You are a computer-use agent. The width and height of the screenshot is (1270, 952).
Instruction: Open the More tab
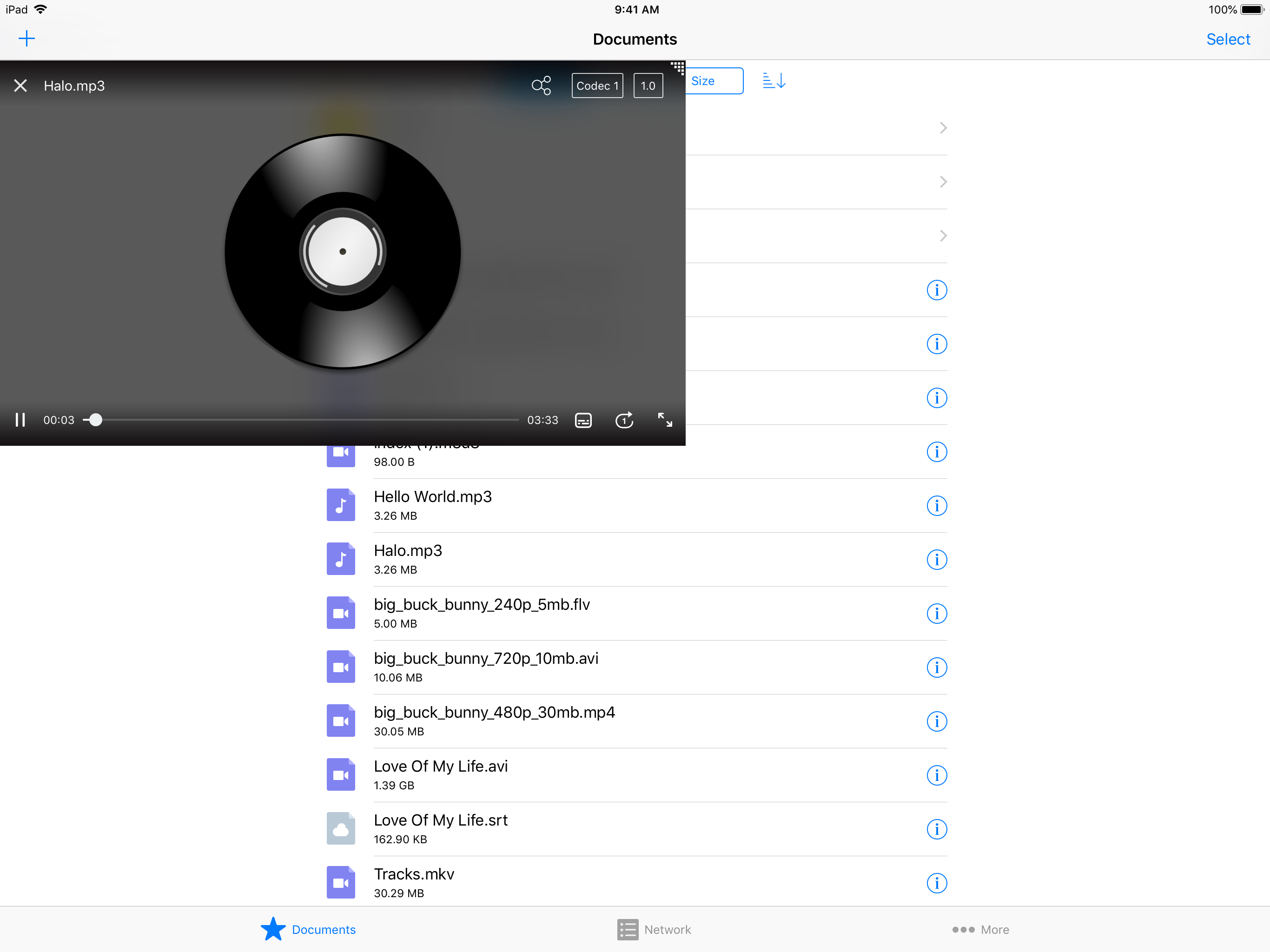(980, 930)
